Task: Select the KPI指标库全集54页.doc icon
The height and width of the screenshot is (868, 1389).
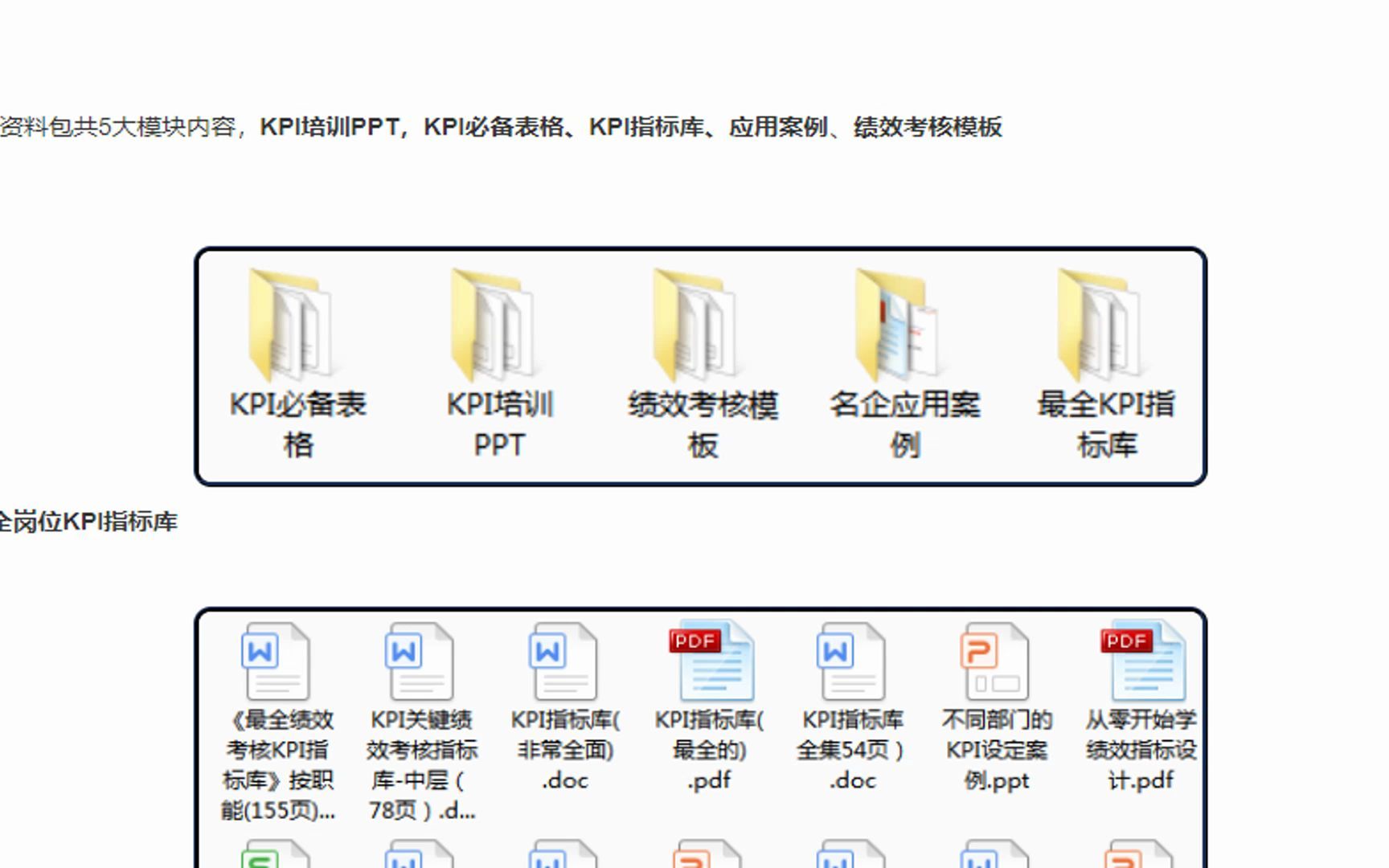Action: (x=851, y=661)
